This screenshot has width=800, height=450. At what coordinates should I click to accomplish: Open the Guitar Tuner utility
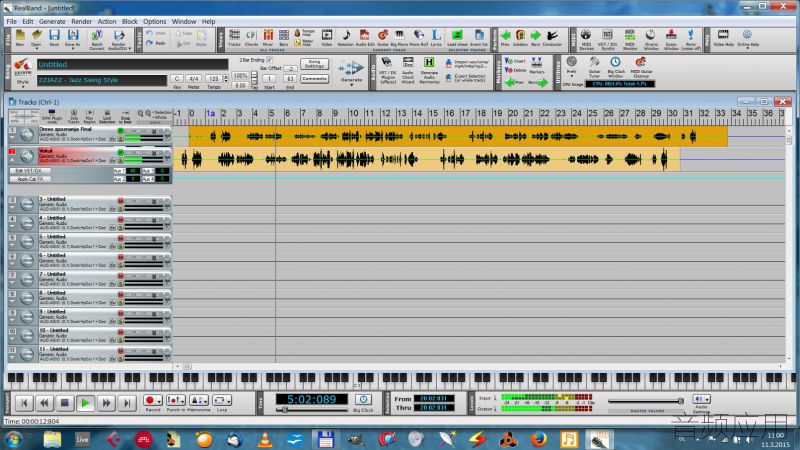[594, 67]
